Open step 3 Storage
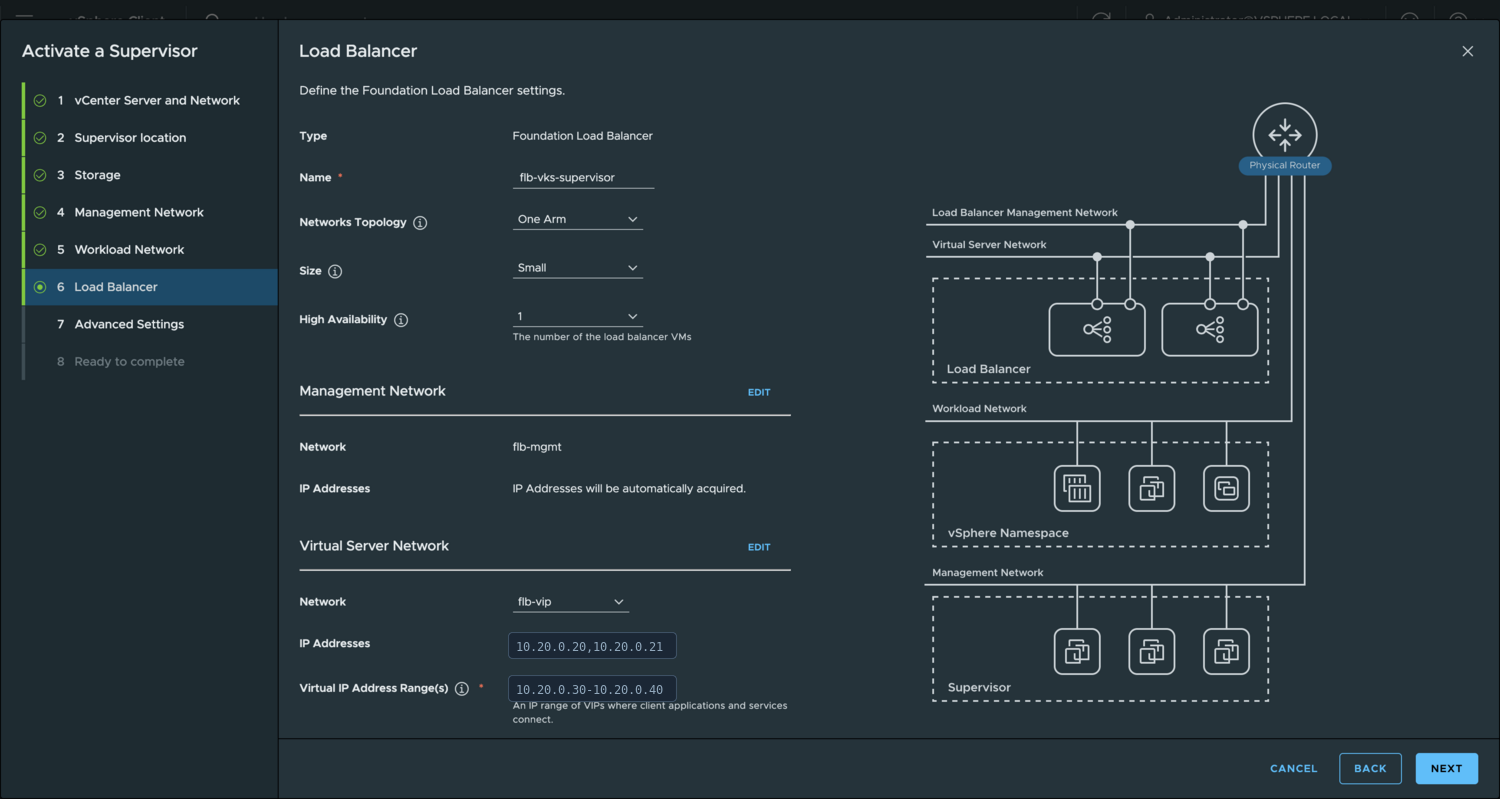1500x799 pixels. point(150,175)
